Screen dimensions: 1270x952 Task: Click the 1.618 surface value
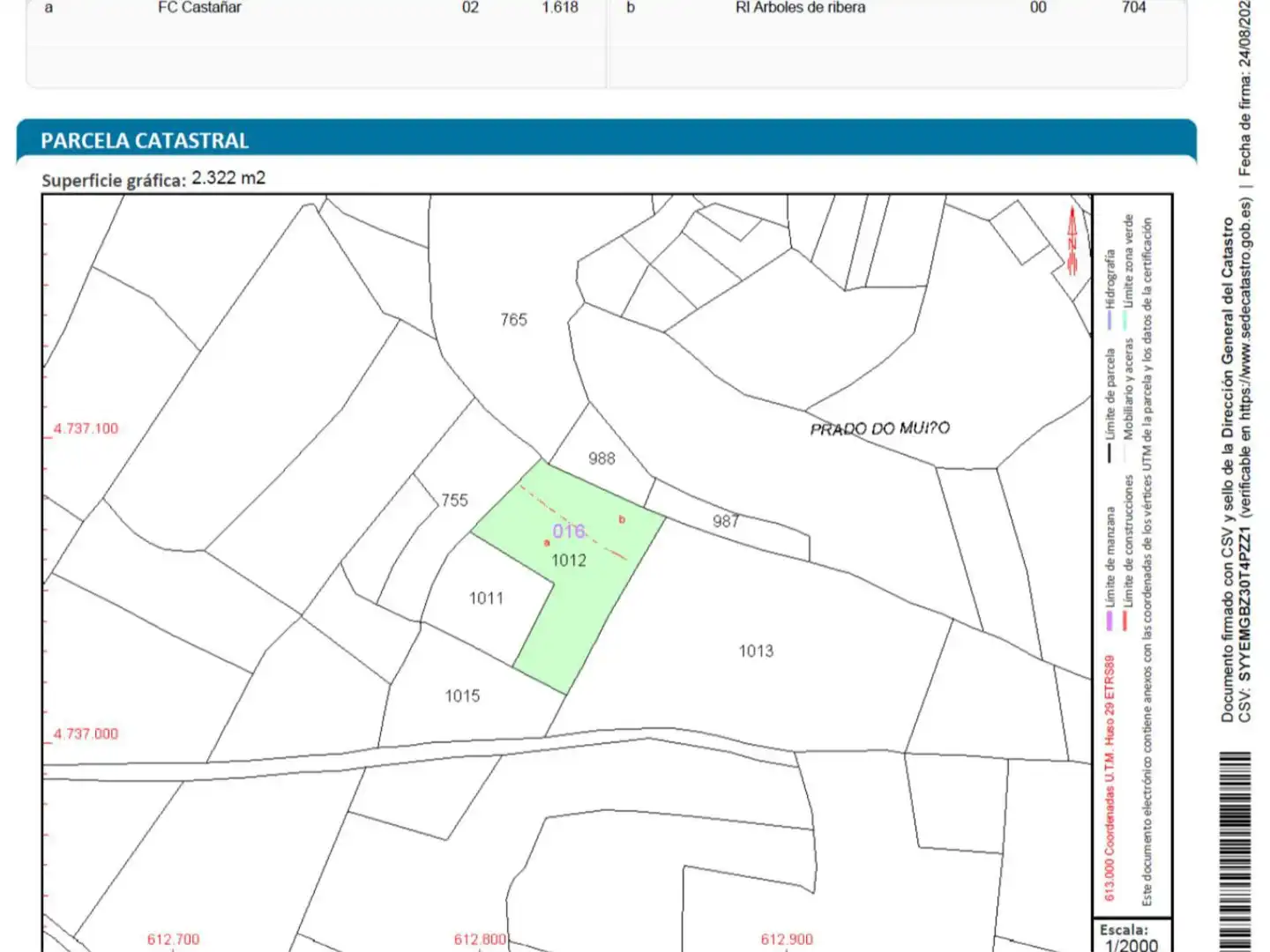pos(560,8)
